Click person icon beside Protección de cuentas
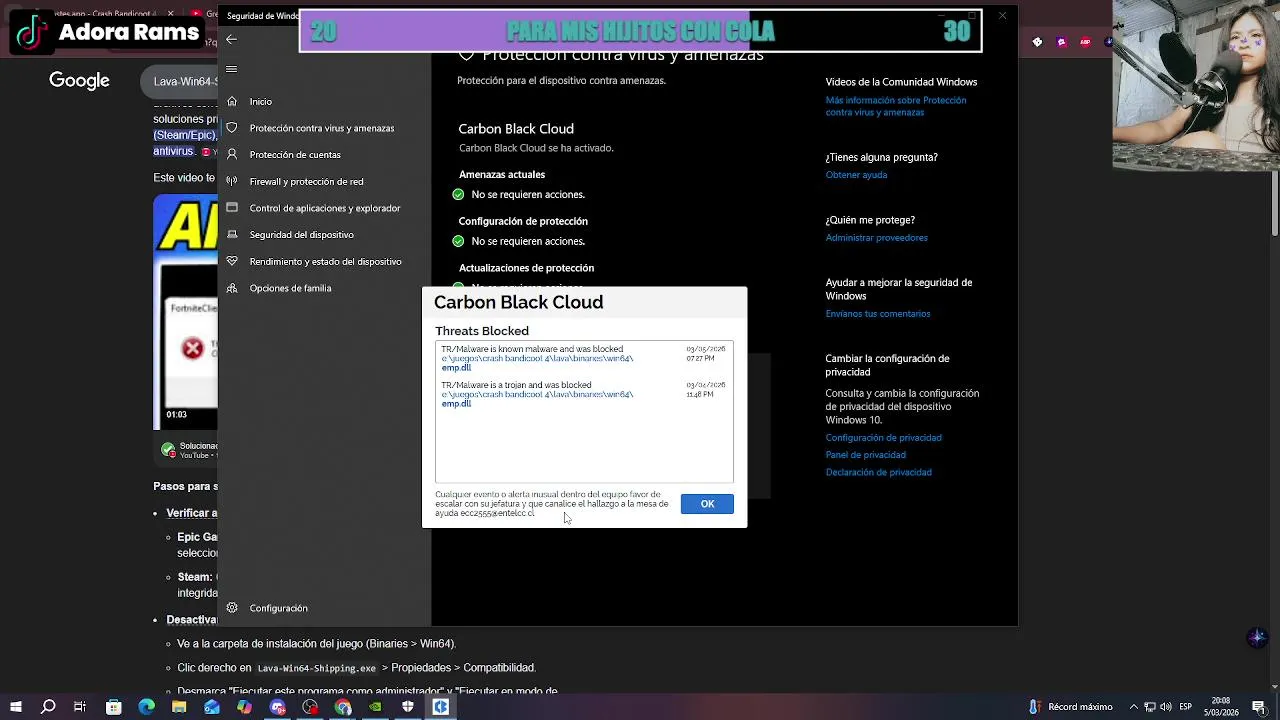Viewport: 1280px width, 720px height. coord(232,155)
